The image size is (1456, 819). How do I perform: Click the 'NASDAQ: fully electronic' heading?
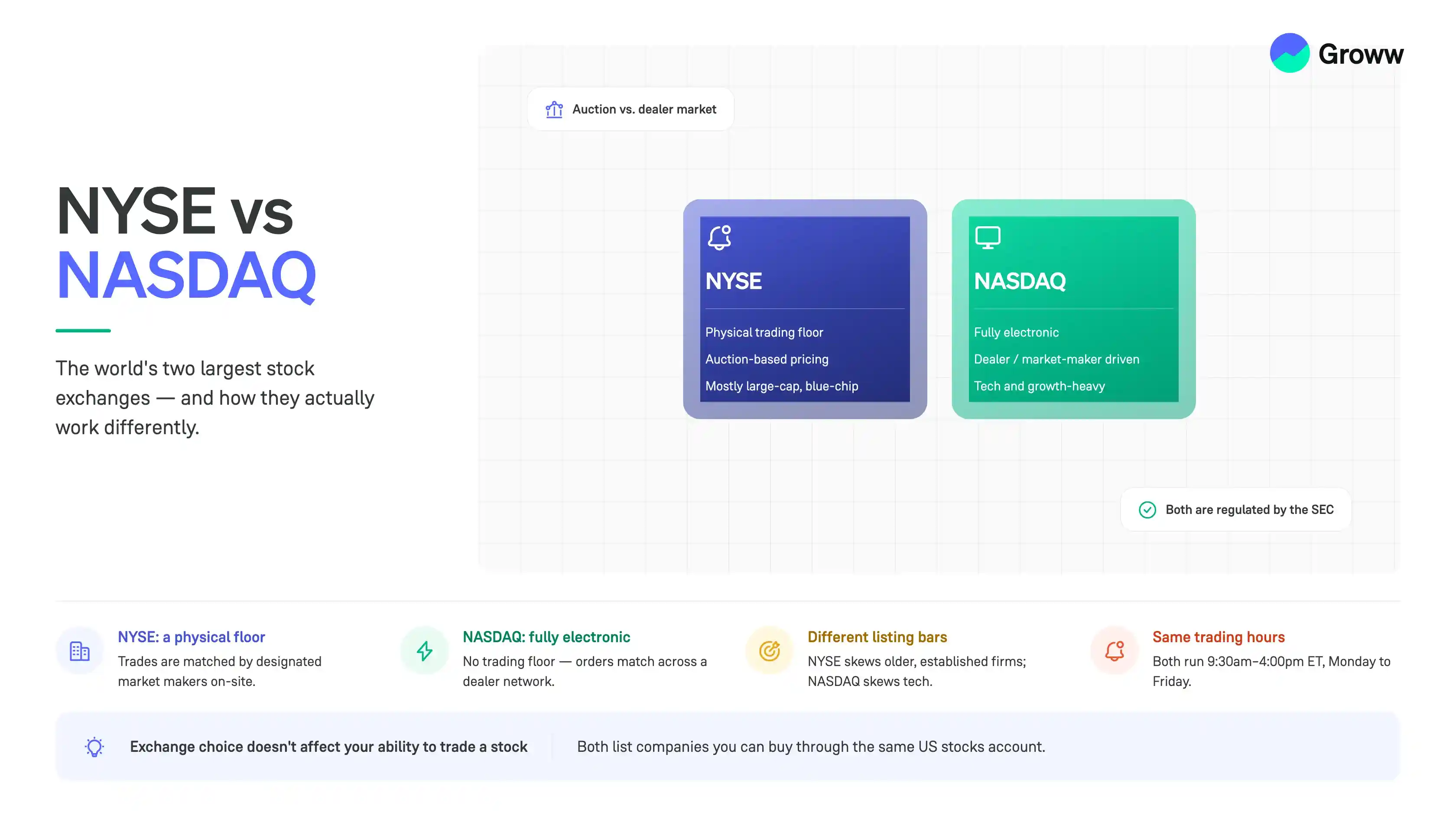point(546,637)
